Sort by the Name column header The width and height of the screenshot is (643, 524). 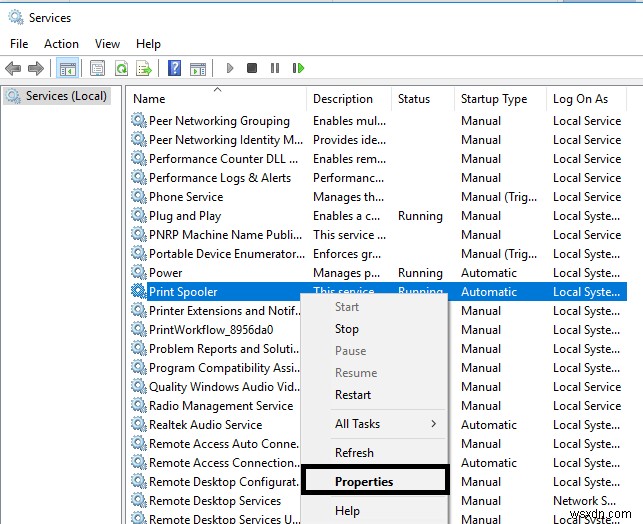pyautogui.click(x=218, y=99)
